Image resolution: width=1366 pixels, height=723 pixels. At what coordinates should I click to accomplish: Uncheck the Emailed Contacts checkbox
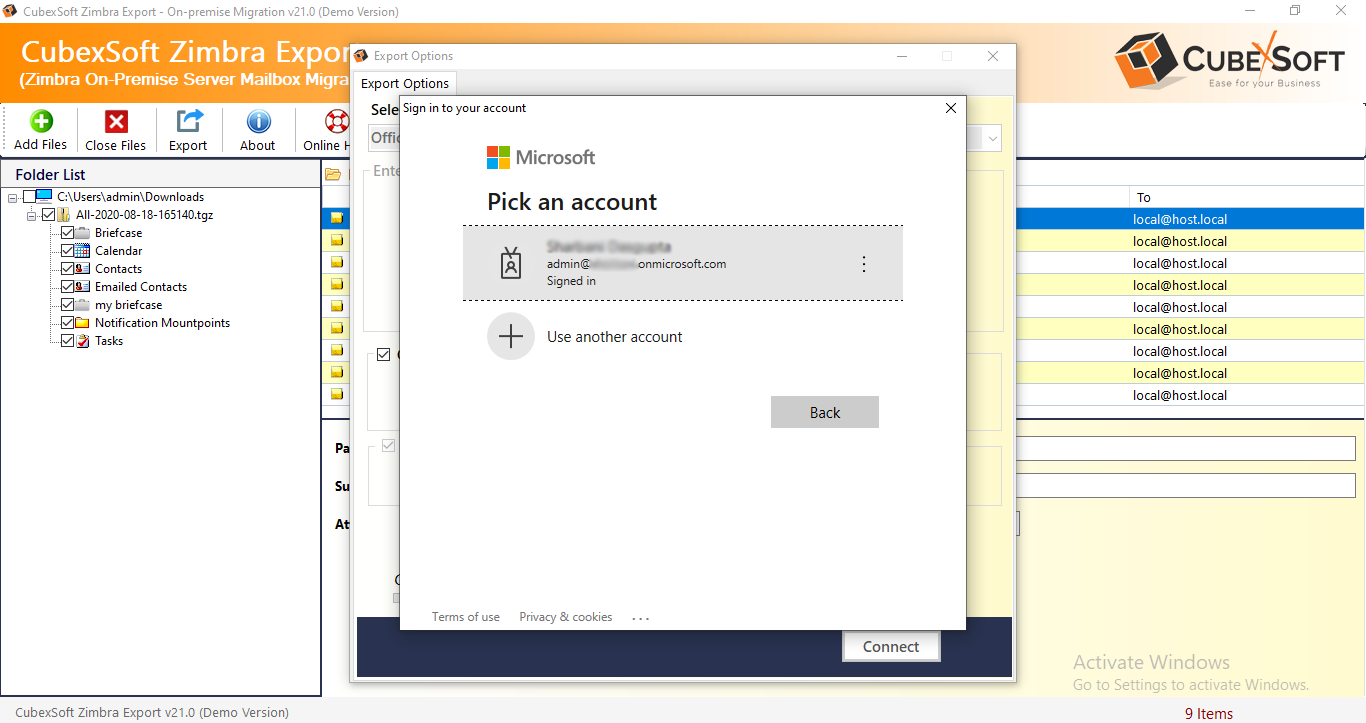click(x=67, y=287)
